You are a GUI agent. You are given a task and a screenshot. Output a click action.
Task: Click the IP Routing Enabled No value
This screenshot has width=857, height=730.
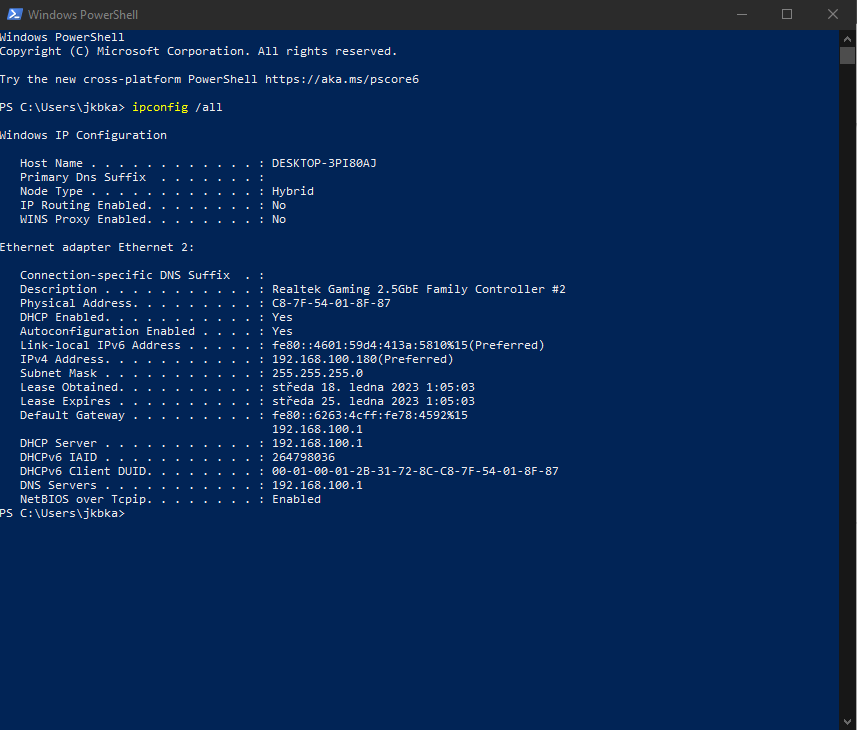tap(279, 205)
